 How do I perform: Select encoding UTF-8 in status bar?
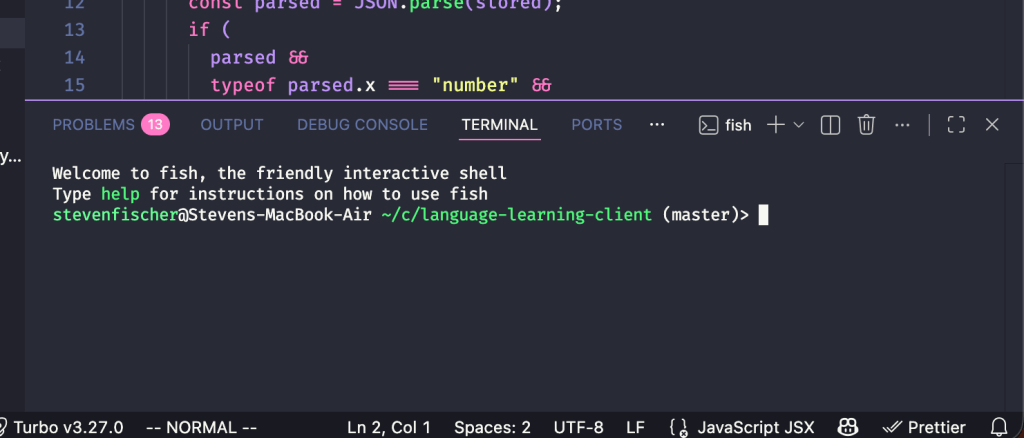click(x=579, y=428)
